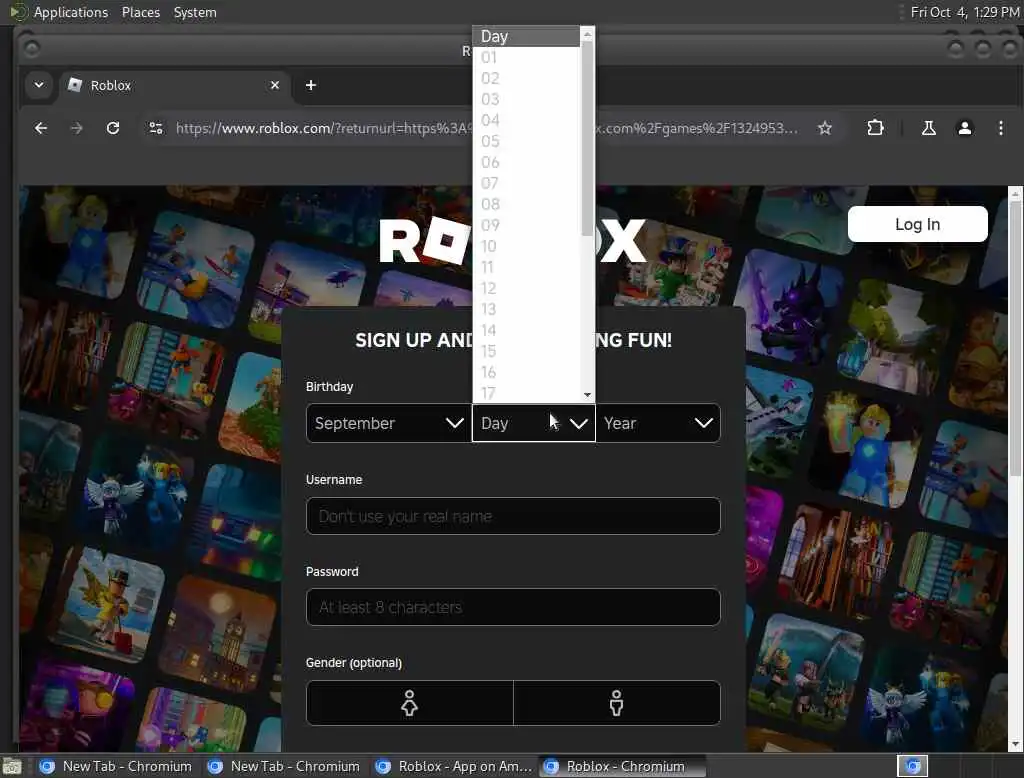Open the Applications menu
The height and width of the screenshot is (778, 1024).
71,12
